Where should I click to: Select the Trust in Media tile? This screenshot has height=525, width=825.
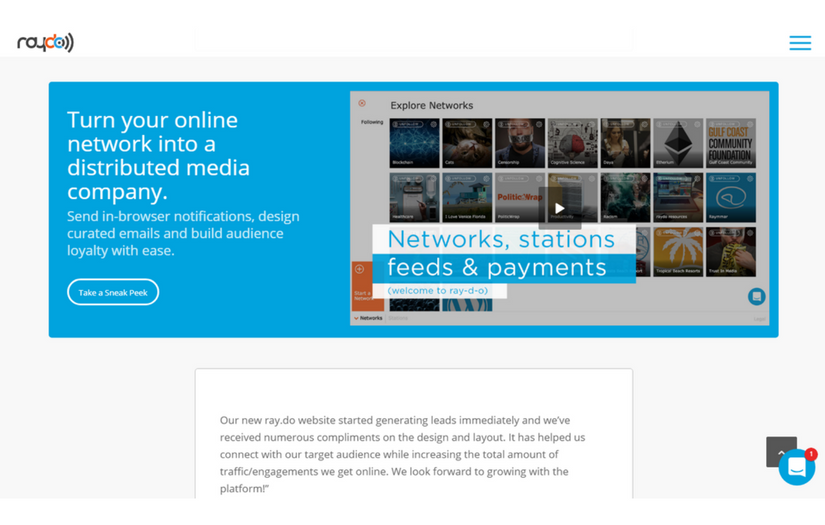(x=731, y=252)
